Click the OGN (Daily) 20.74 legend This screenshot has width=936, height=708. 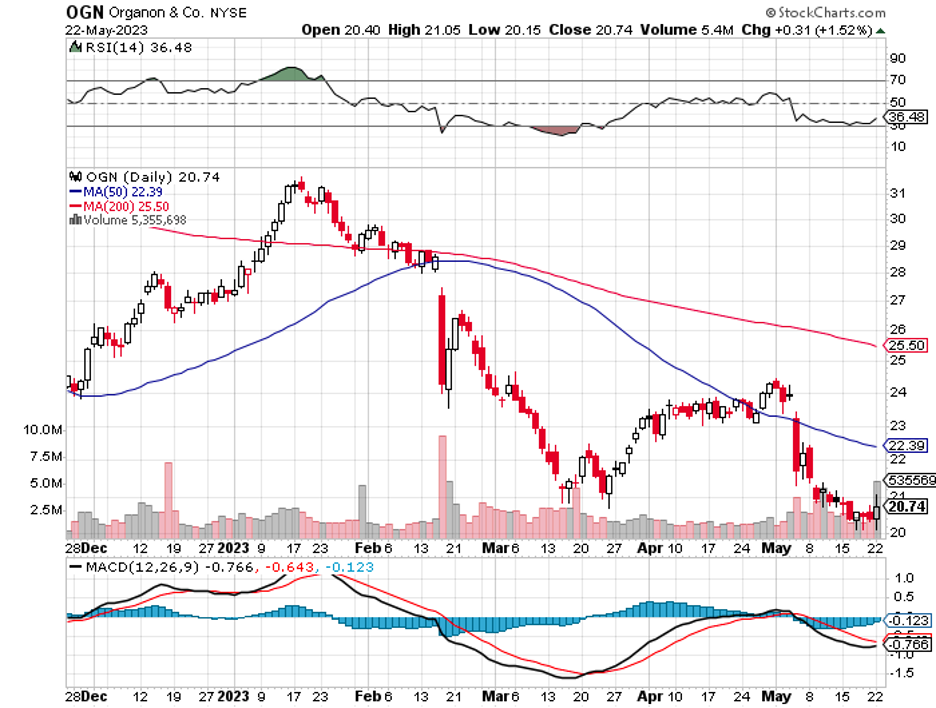(153, 177)
